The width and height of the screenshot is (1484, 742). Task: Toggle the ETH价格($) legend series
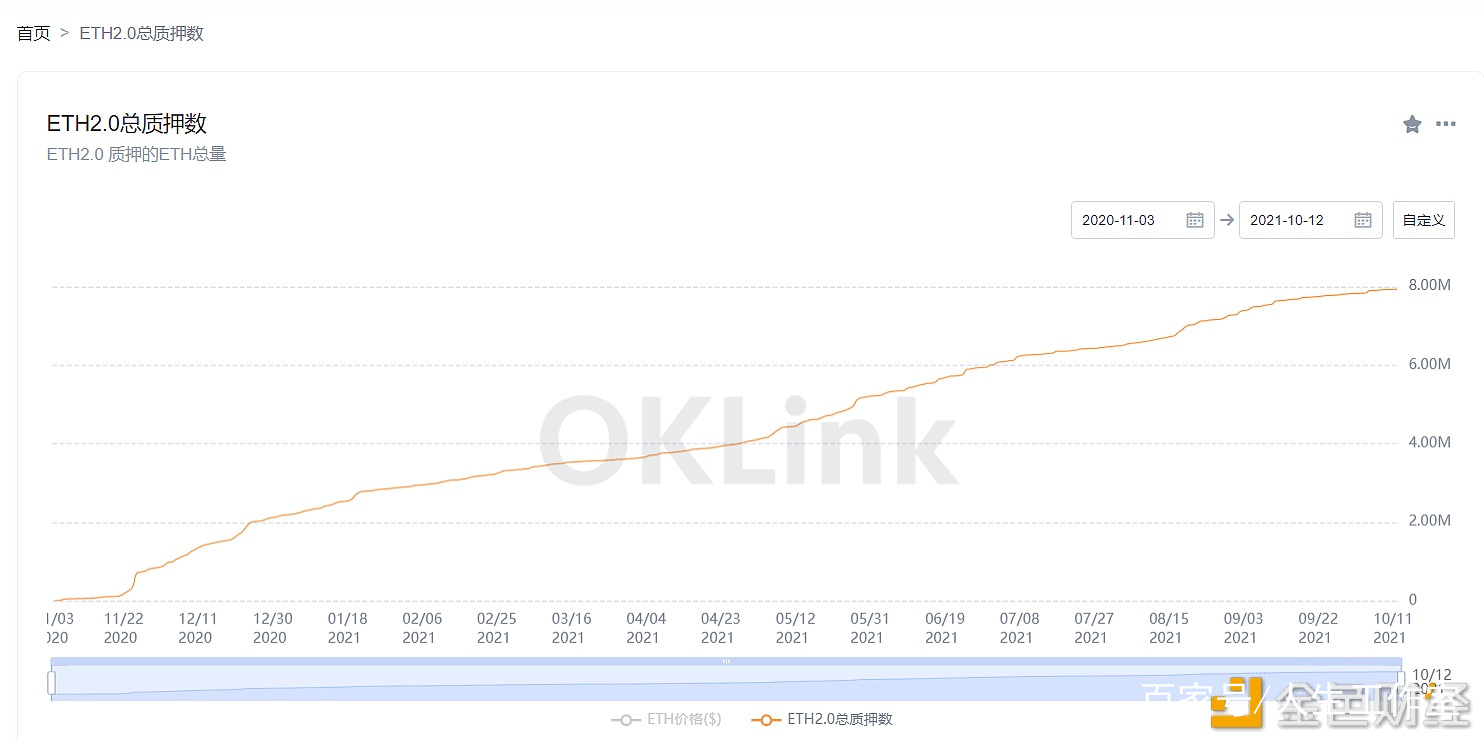(667, 719)
